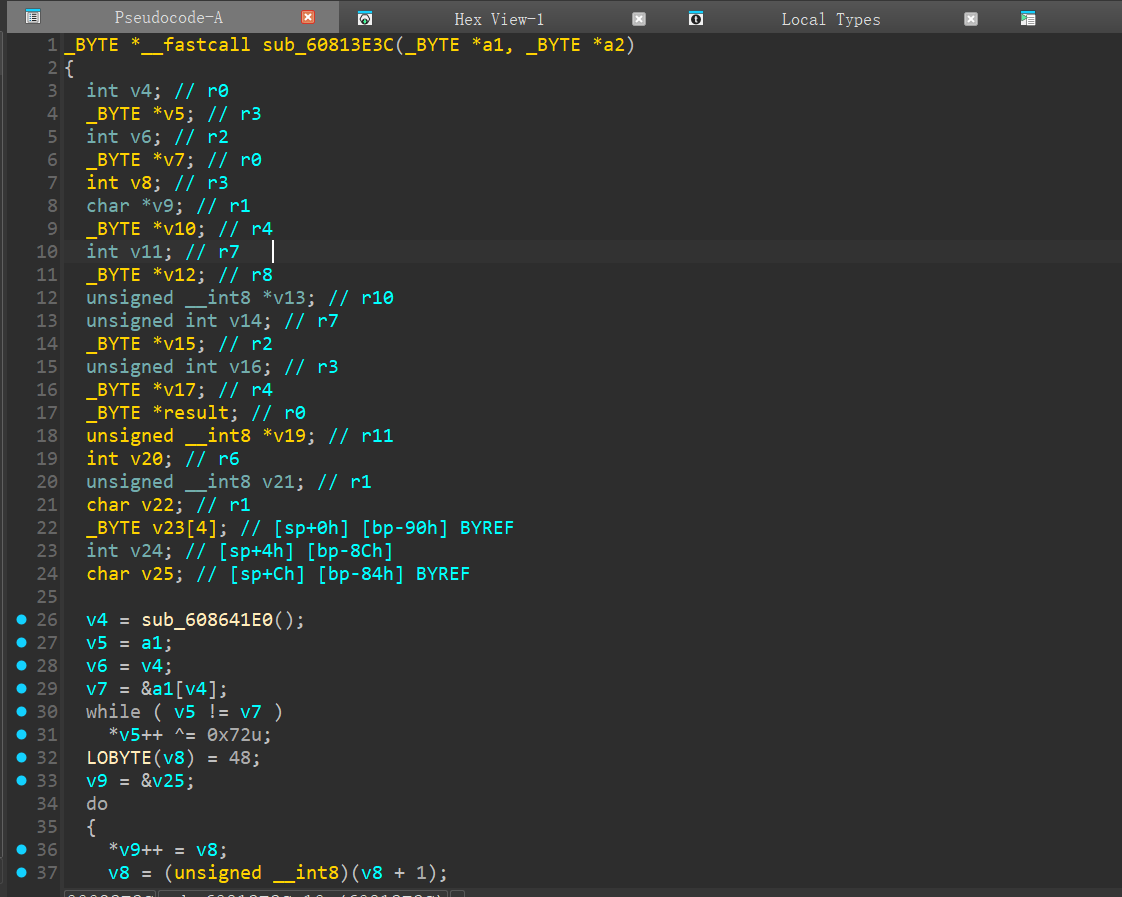Toggle breakpoint dot on line 28
1122x897 pixels.
(21, 665)
